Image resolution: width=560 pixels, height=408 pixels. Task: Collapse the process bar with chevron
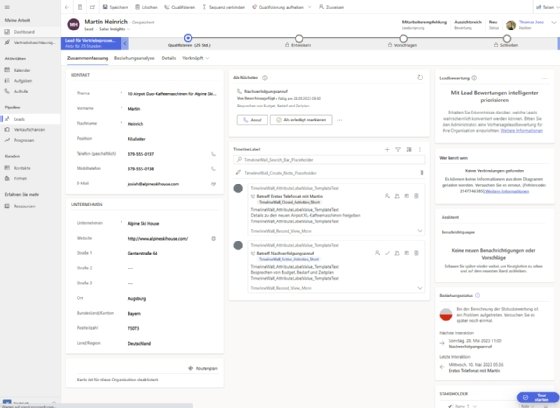(125, 44)
